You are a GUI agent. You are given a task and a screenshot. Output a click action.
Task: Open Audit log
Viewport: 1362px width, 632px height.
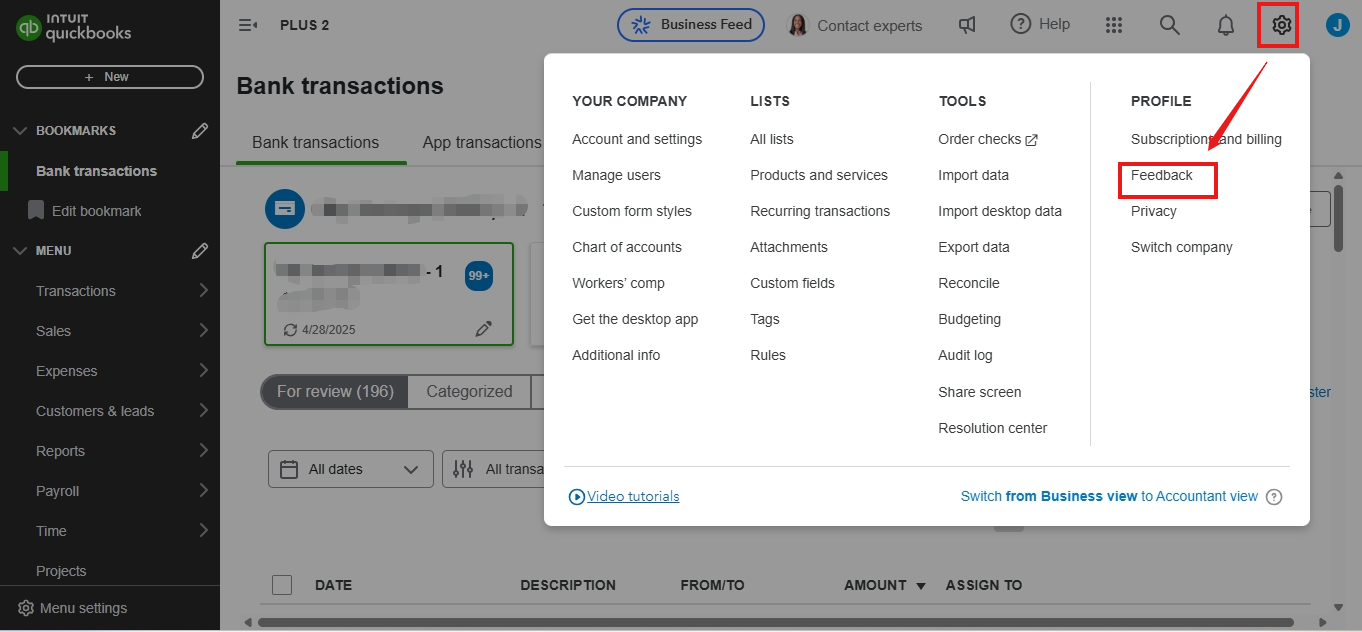pyautogui.click(x=965, y=355)
